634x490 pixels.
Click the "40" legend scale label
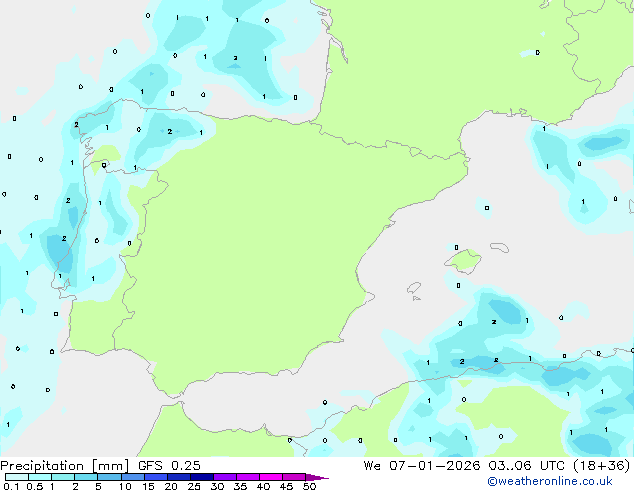pos(263,486)
